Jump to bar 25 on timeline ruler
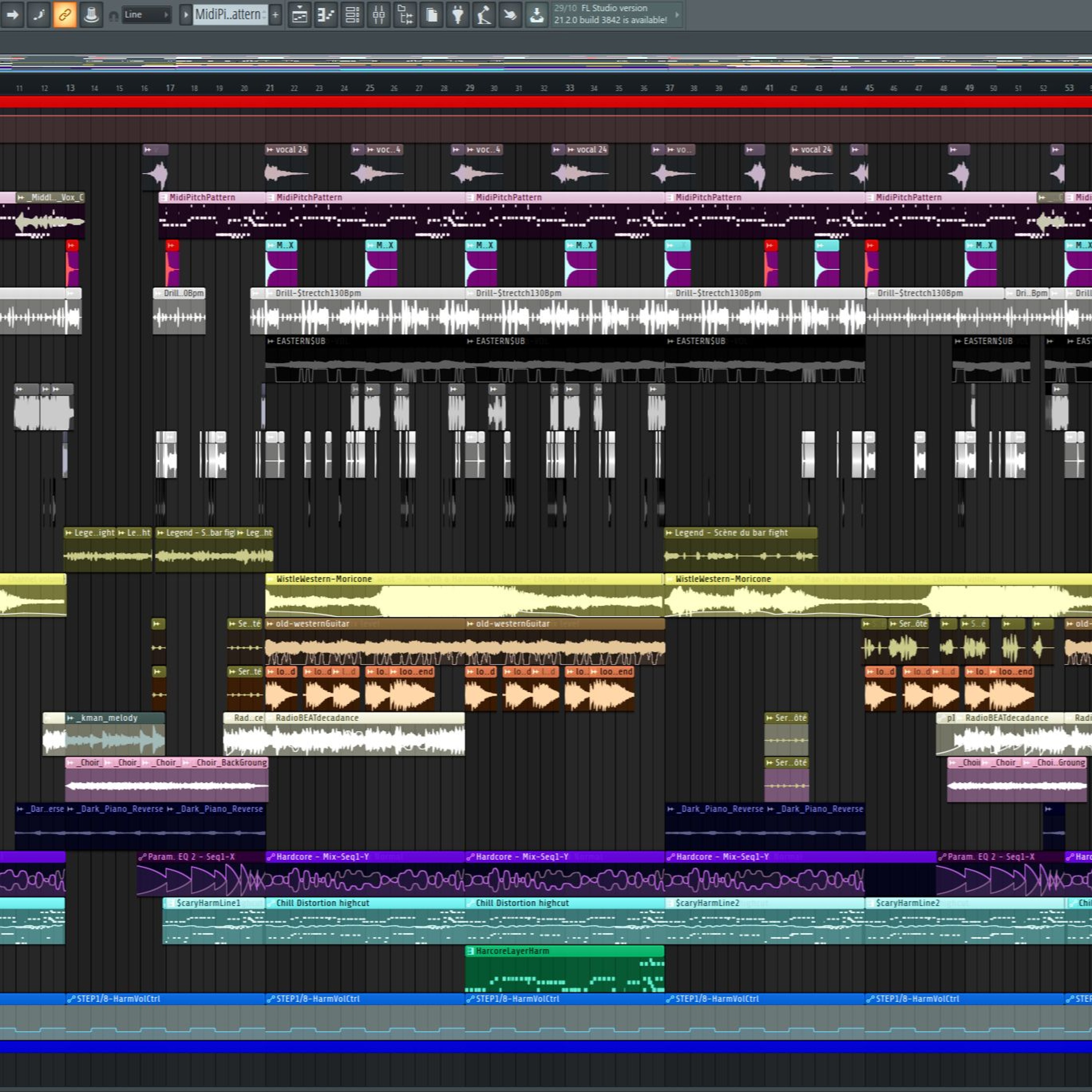The height and width of the screenshot is (1092, 1092). [370, 88]
